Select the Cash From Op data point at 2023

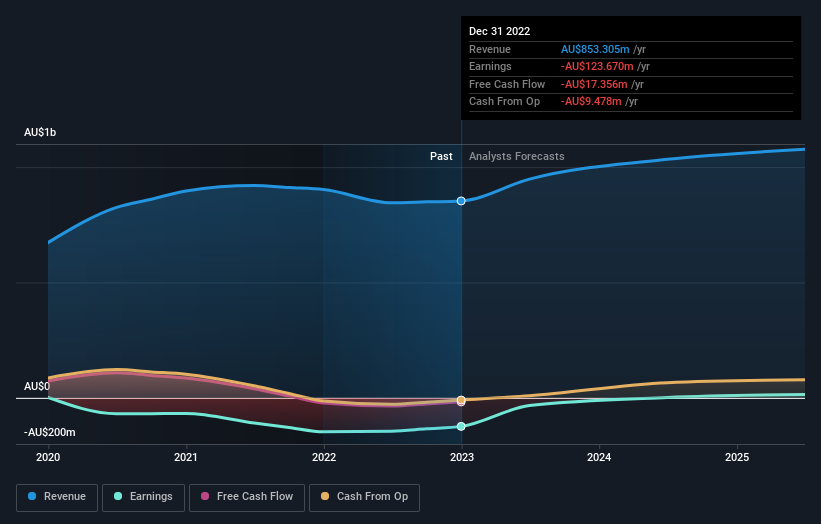coord(461,400)
